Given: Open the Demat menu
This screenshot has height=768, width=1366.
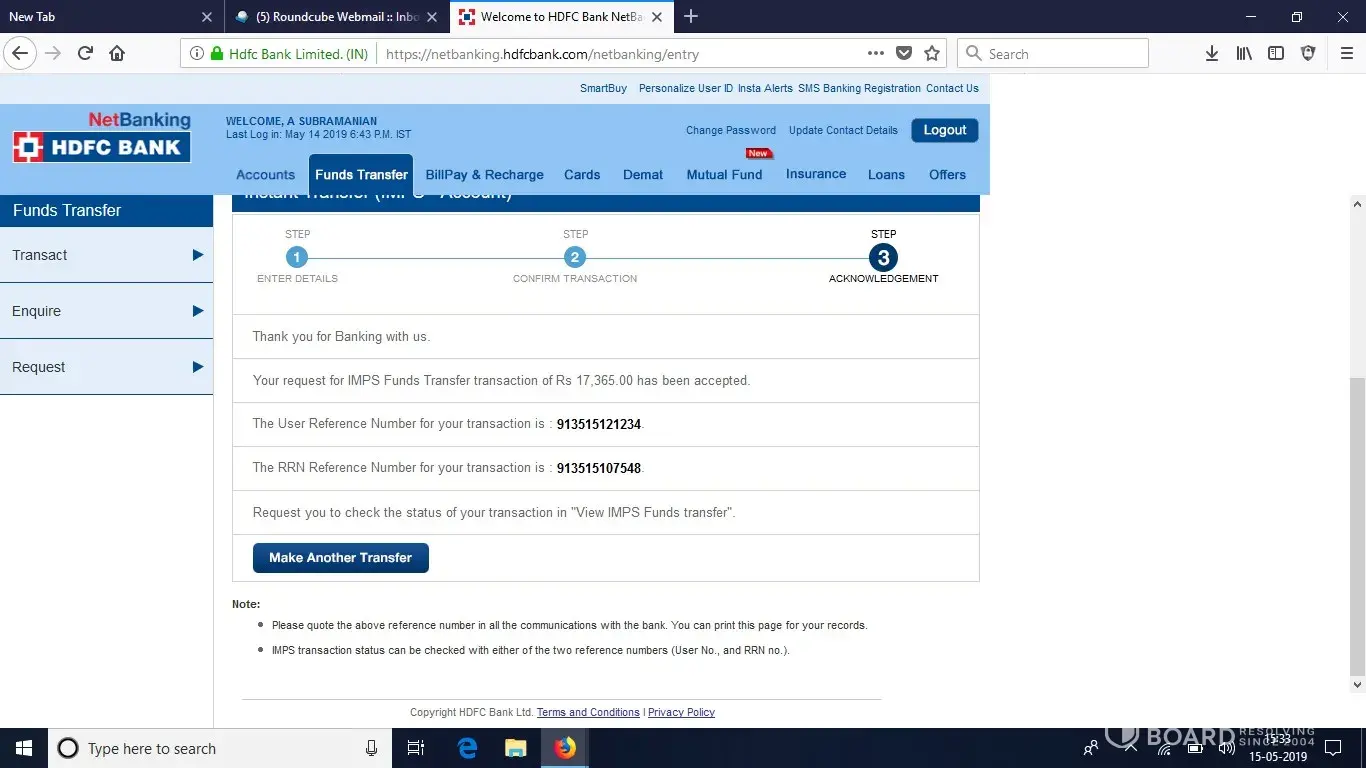Looking at the screenshot, I should (643, 174).
